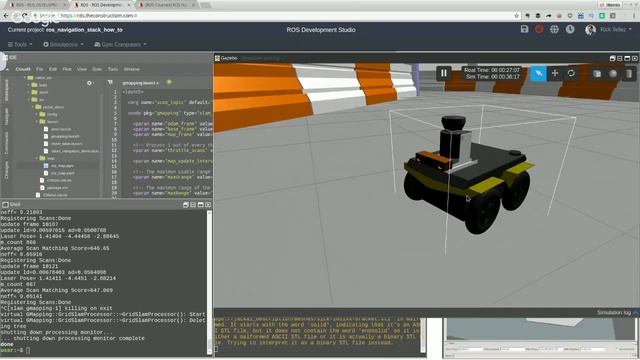Click the collapse arrow left of Cloud9 menu
Screen dimensions: 640x360
pyautogui.click(x=7, y=69)
